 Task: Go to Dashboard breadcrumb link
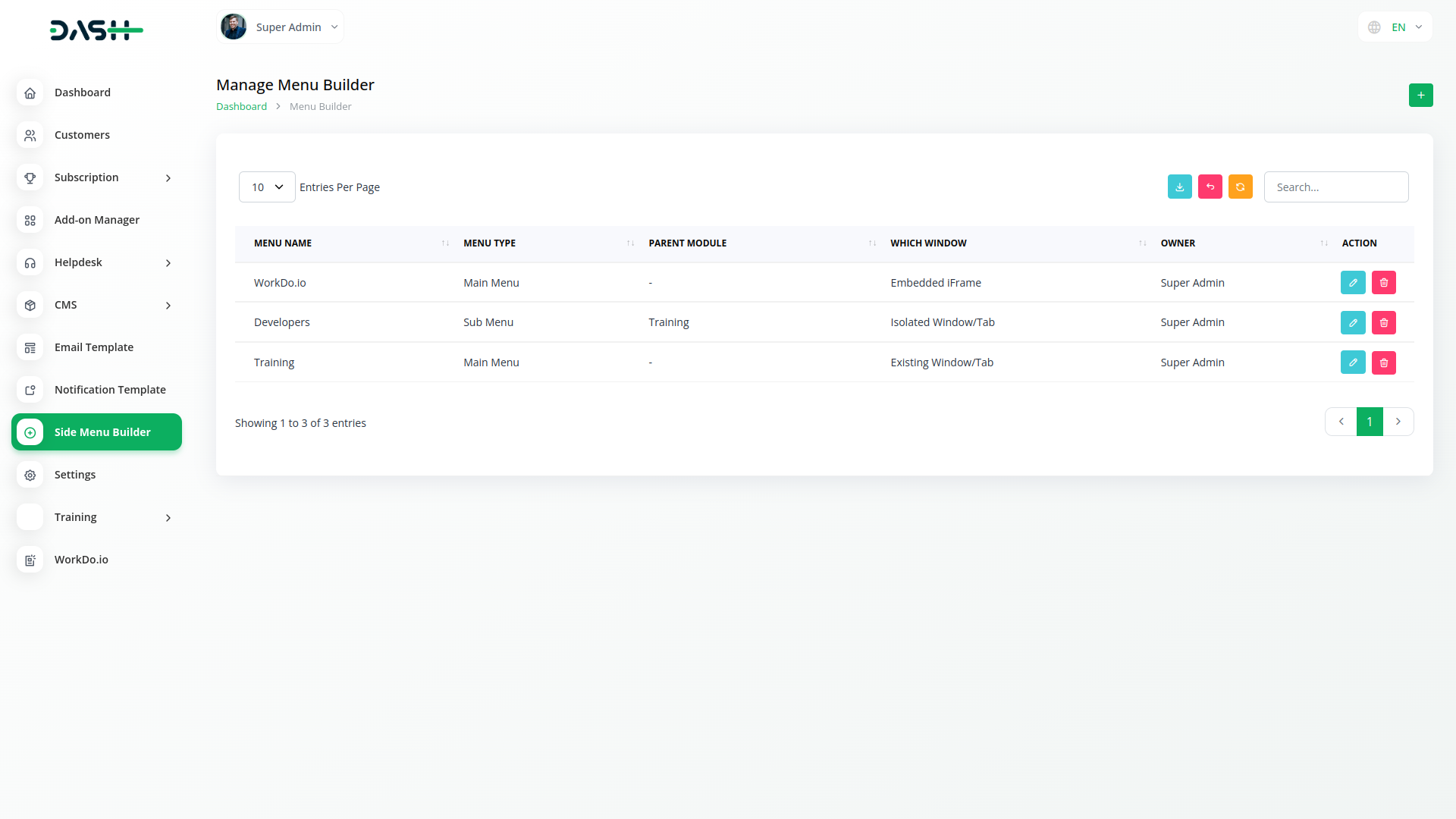click(x=241, y=107)
